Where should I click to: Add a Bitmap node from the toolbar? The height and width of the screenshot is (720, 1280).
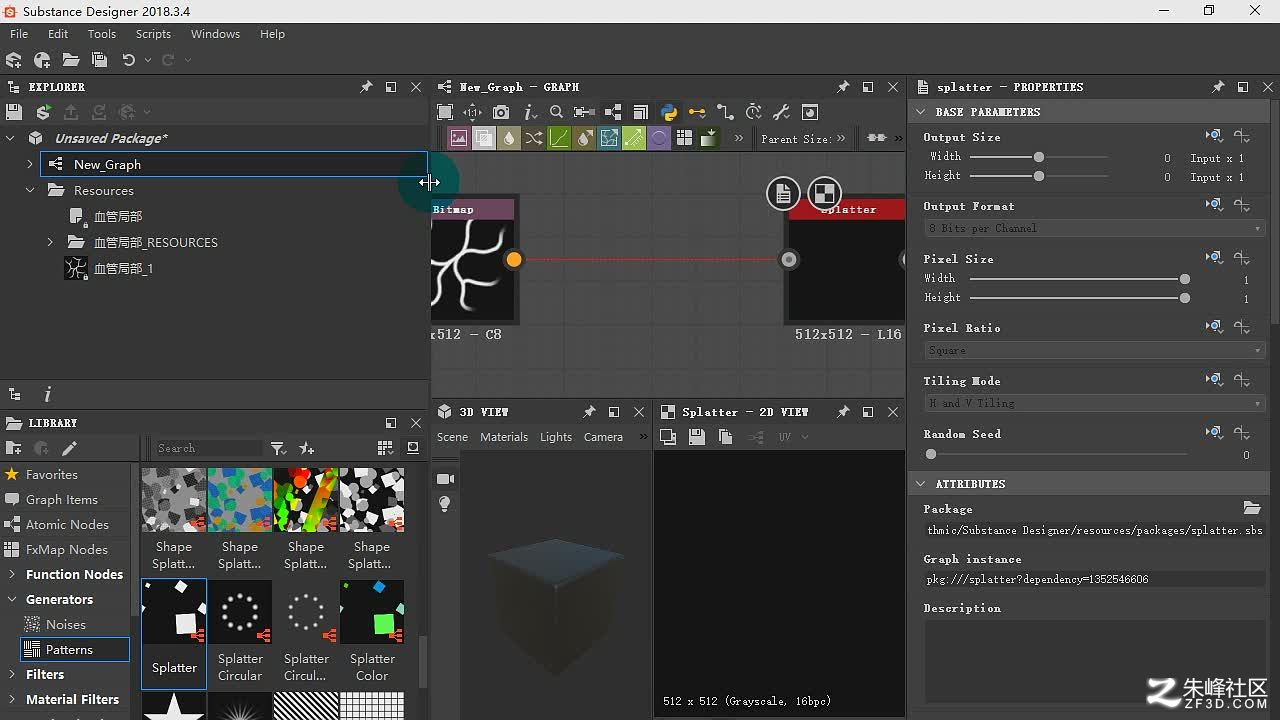click(x=459, y=138)
